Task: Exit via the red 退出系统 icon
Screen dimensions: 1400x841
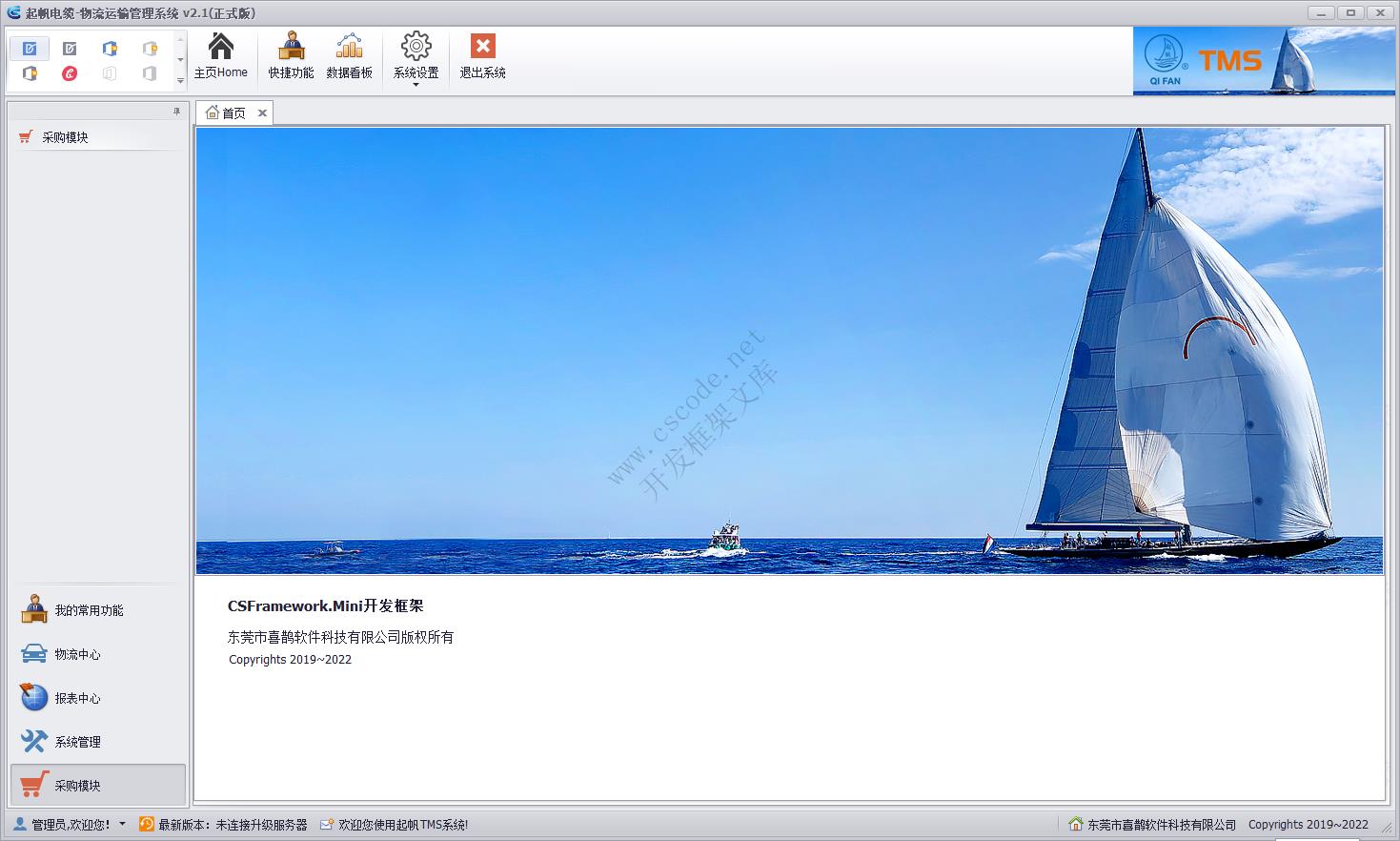Action: pos(481,55)
